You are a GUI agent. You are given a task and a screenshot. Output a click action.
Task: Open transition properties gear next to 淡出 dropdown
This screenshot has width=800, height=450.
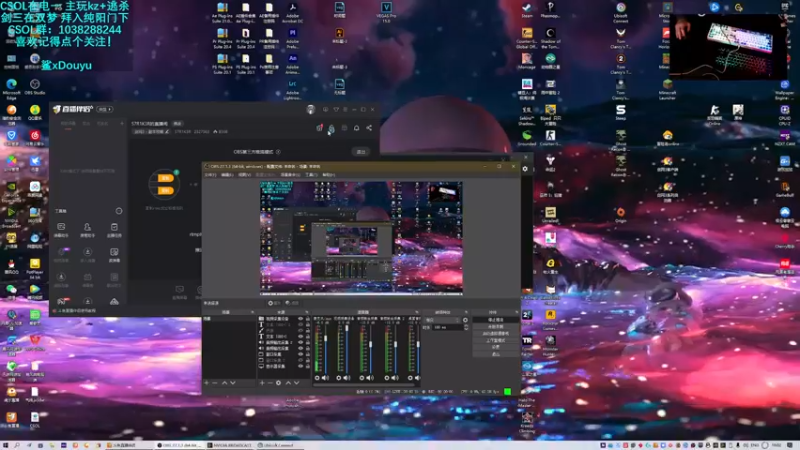(465, 320)
